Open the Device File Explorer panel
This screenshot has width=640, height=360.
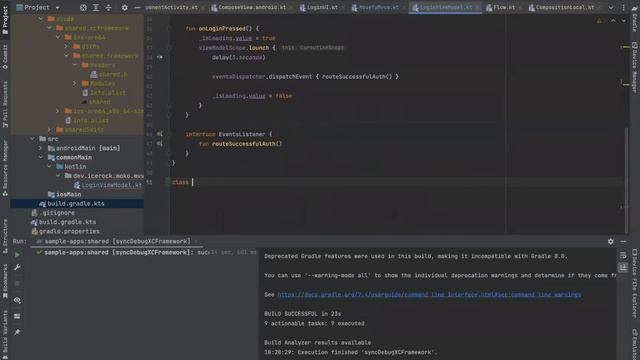pos(635,284)
